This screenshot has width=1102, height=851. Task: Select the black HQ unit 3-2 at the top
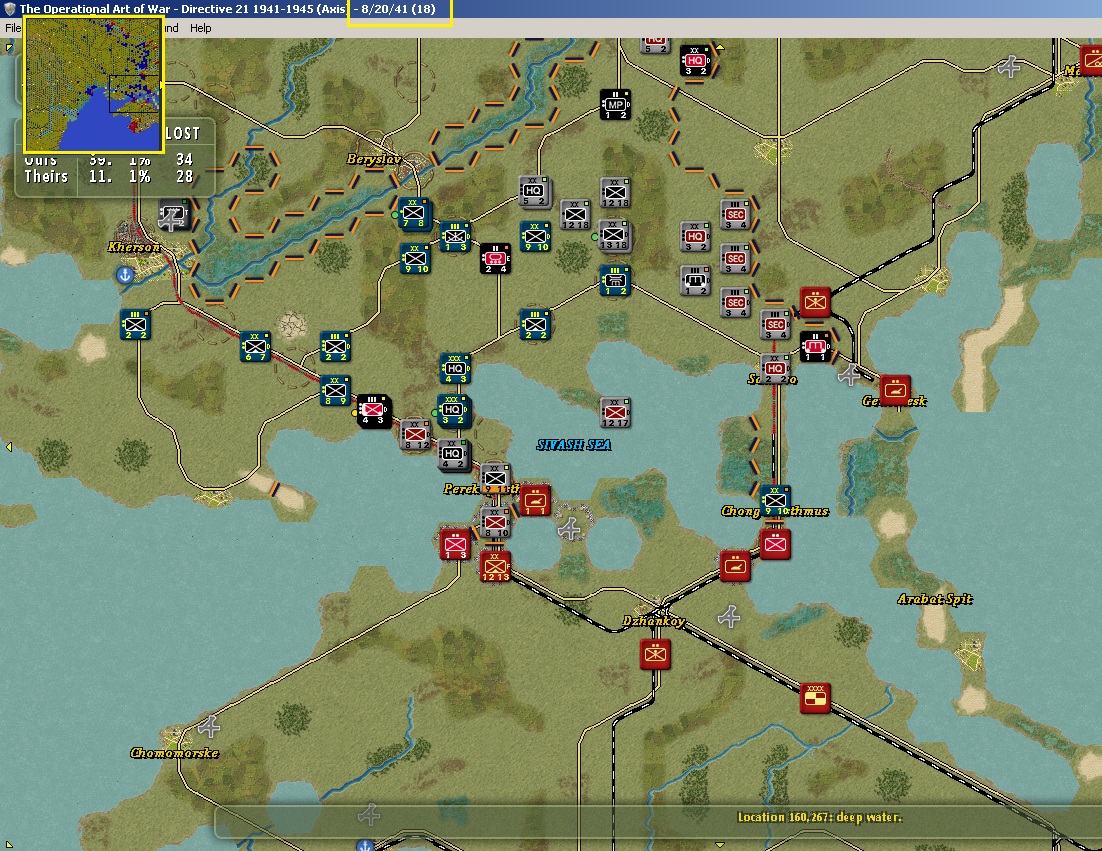click(695, 61)
